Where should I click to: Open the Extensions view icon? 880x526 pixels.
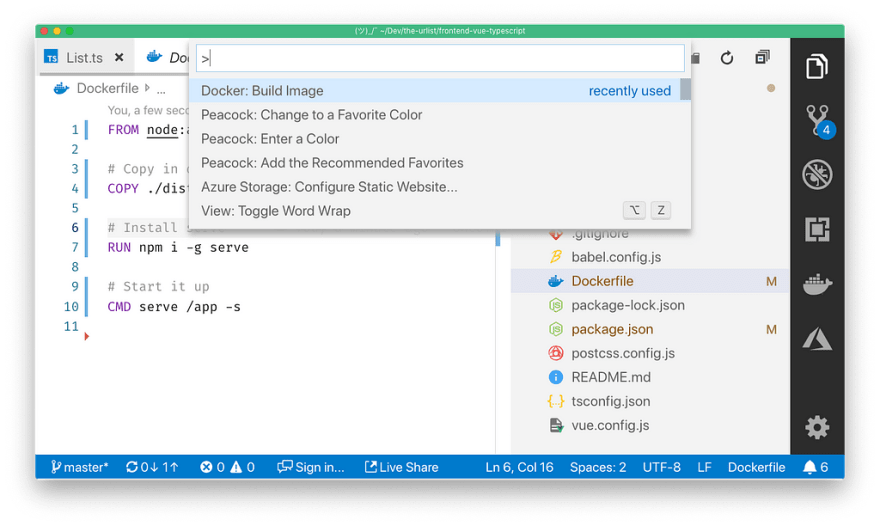pos(817,229)
